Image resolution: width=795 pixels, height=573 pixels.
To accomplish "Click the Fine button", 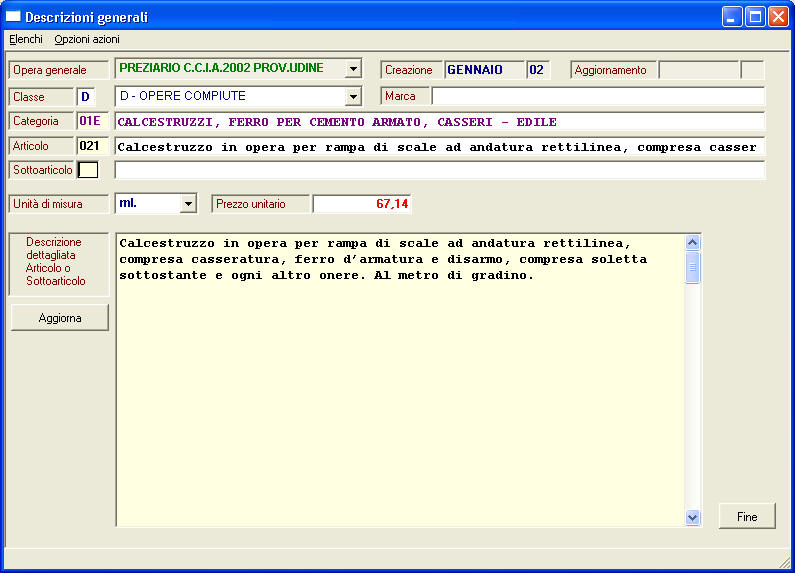I will 747,516.
